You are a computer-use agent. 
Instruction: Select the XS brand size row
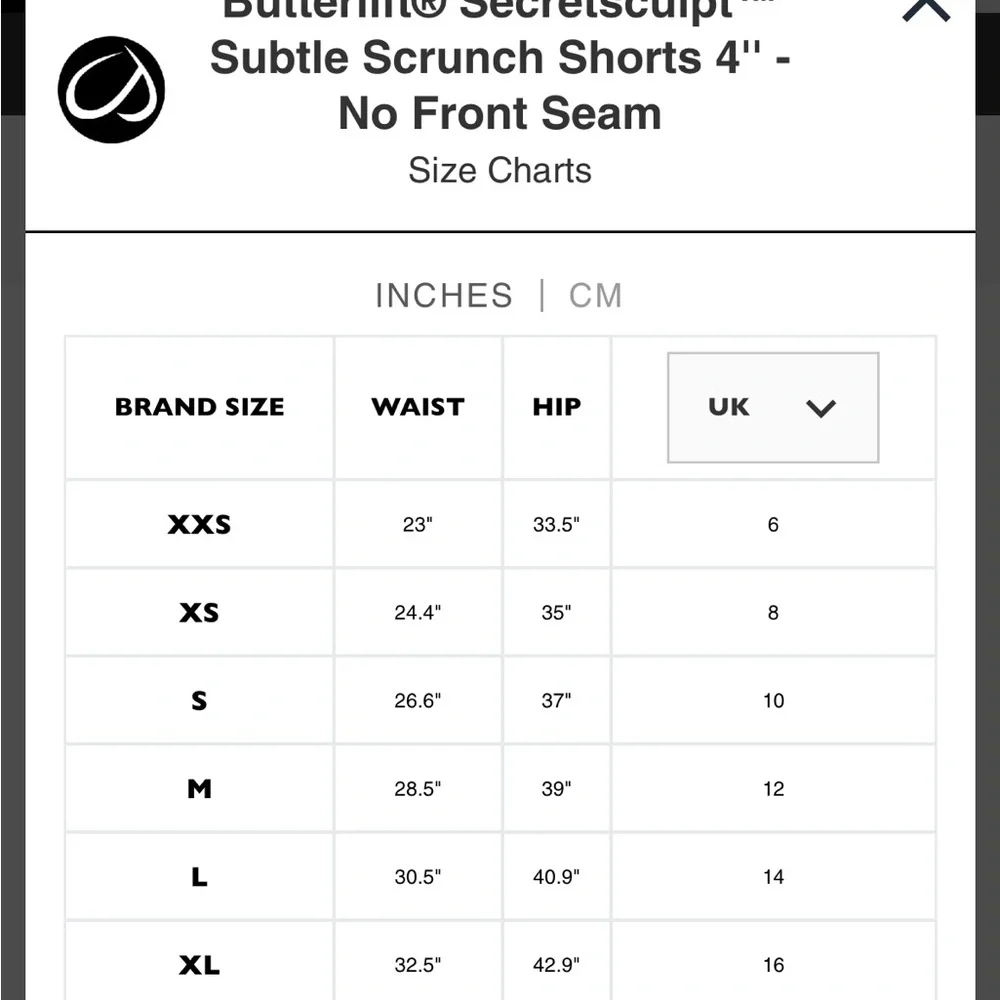coord(198,612)
